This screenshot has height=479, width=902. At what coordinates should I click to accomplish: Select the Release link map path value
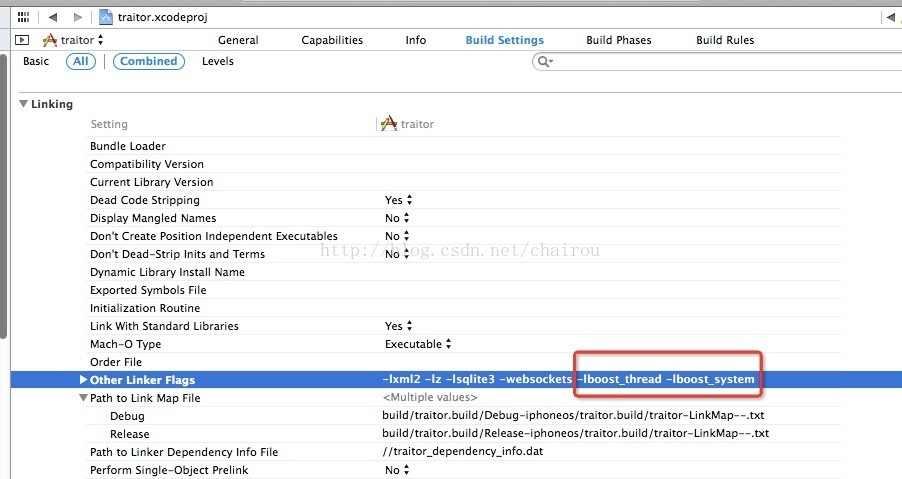point(575,433)
